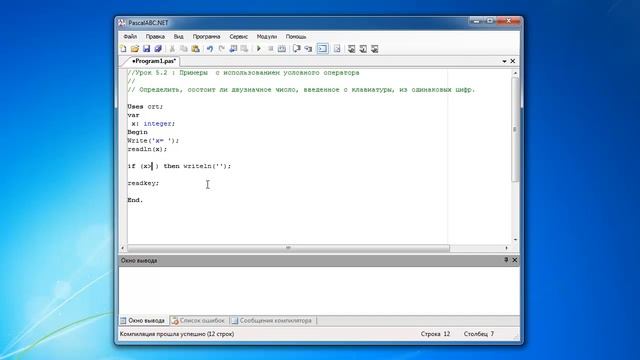The width and height of the screenshot is (640, 360).
Task: Switch to the Окно вывода bottom tab
Action: [143, 321]
